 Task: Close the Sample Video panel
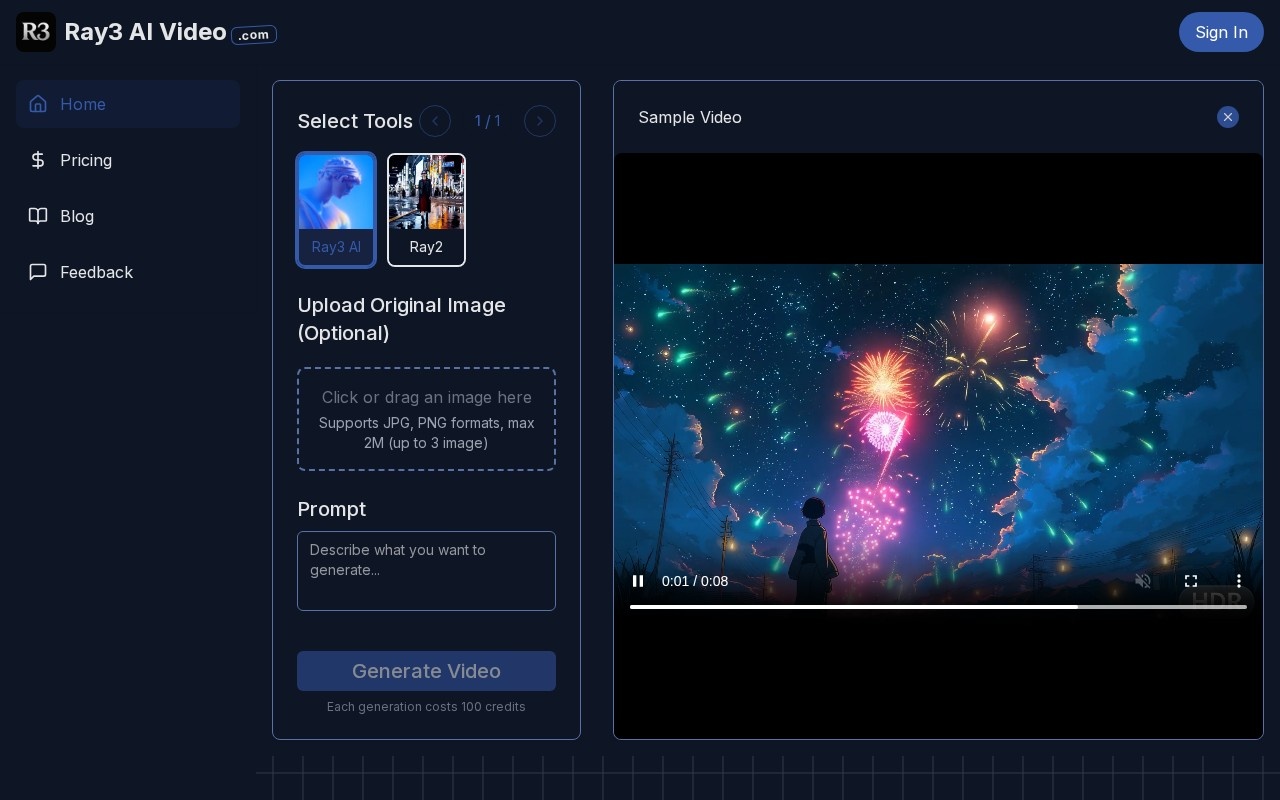click(1228, 117)
